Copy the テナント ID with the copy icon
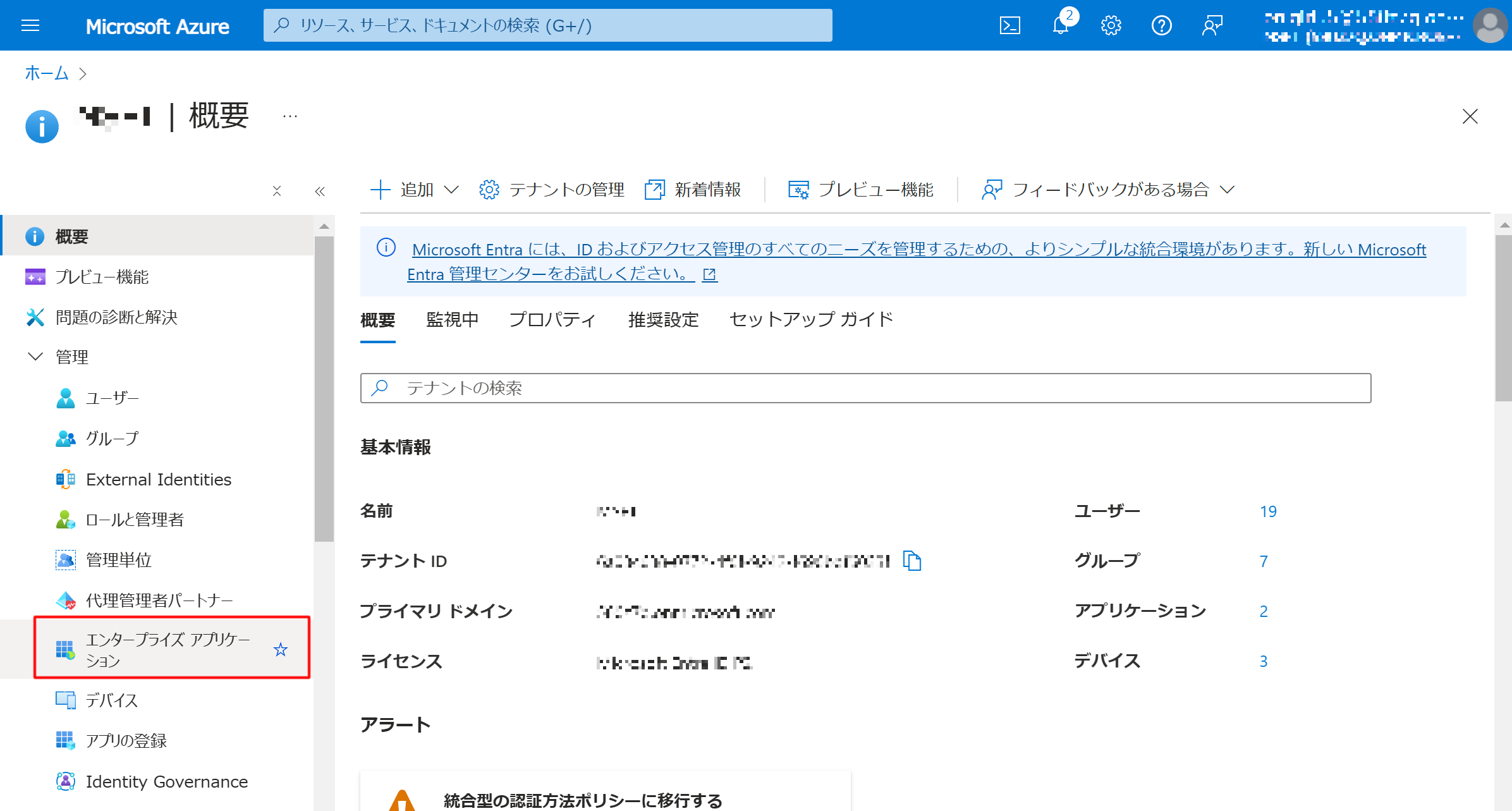Viewport: 1512px width, 811px height. (912, 561)
